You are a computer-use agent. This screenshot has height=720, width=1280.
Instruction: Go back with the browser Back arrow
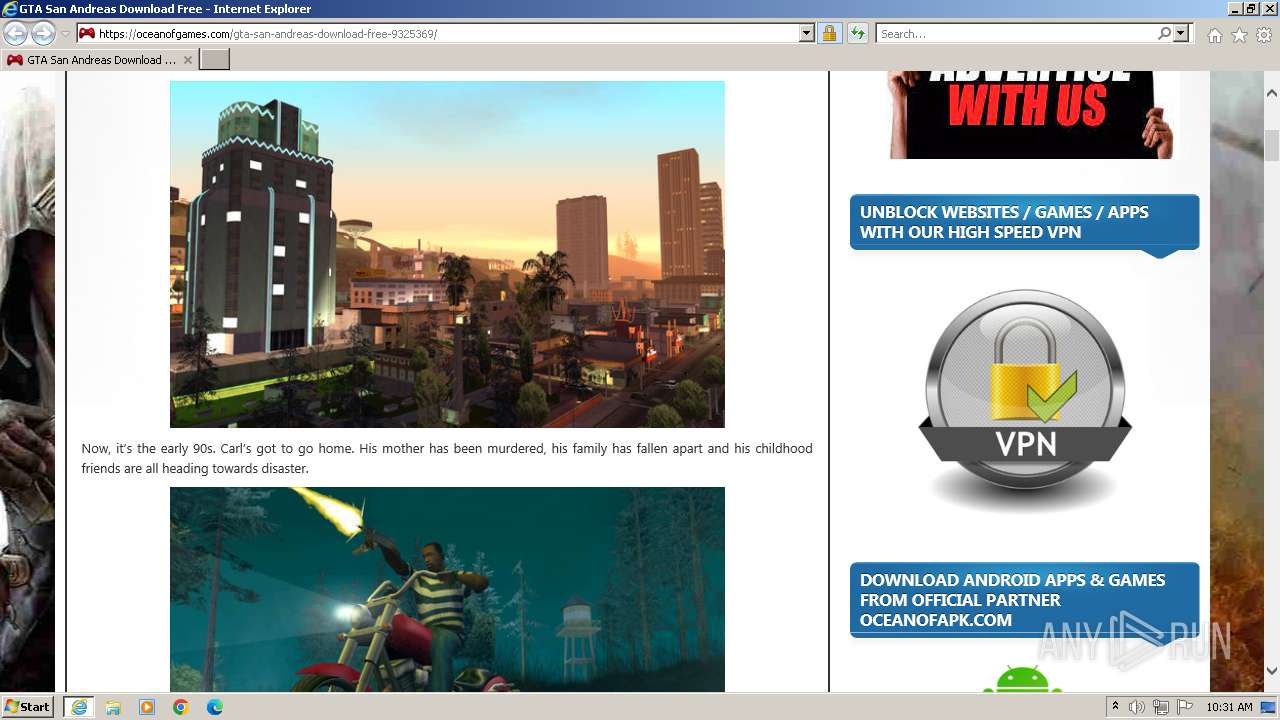pyautogui.click(x=15, y=34)
